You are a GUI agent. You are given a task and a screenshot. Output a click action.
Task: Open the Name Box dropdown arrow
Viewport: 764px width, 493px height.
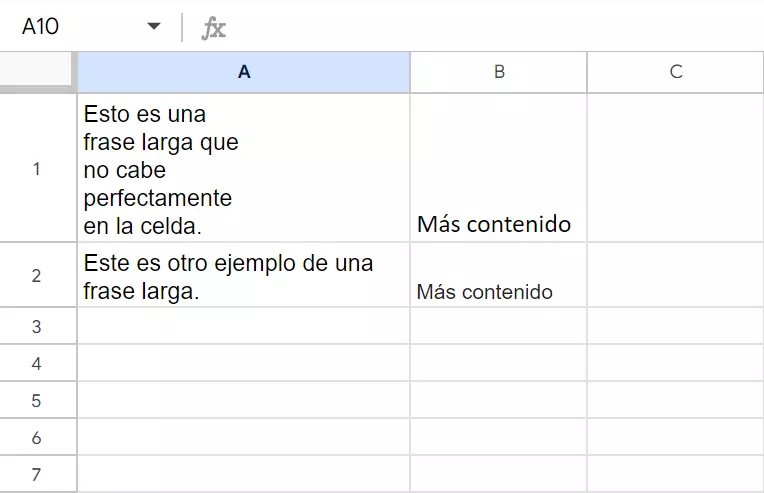click(154, 27)
